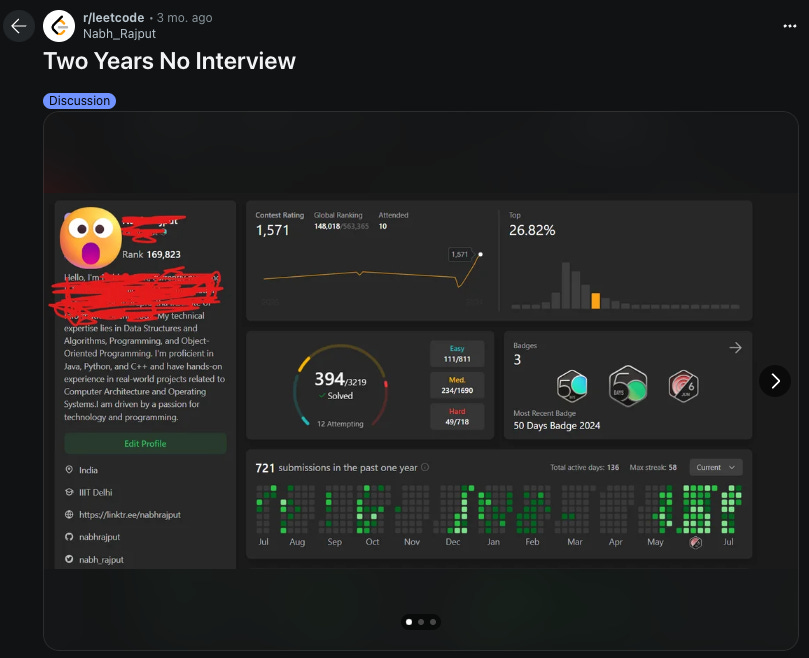Open the r/leetcode subreddit avatar
809x658 pixels.
coord(59,26)
